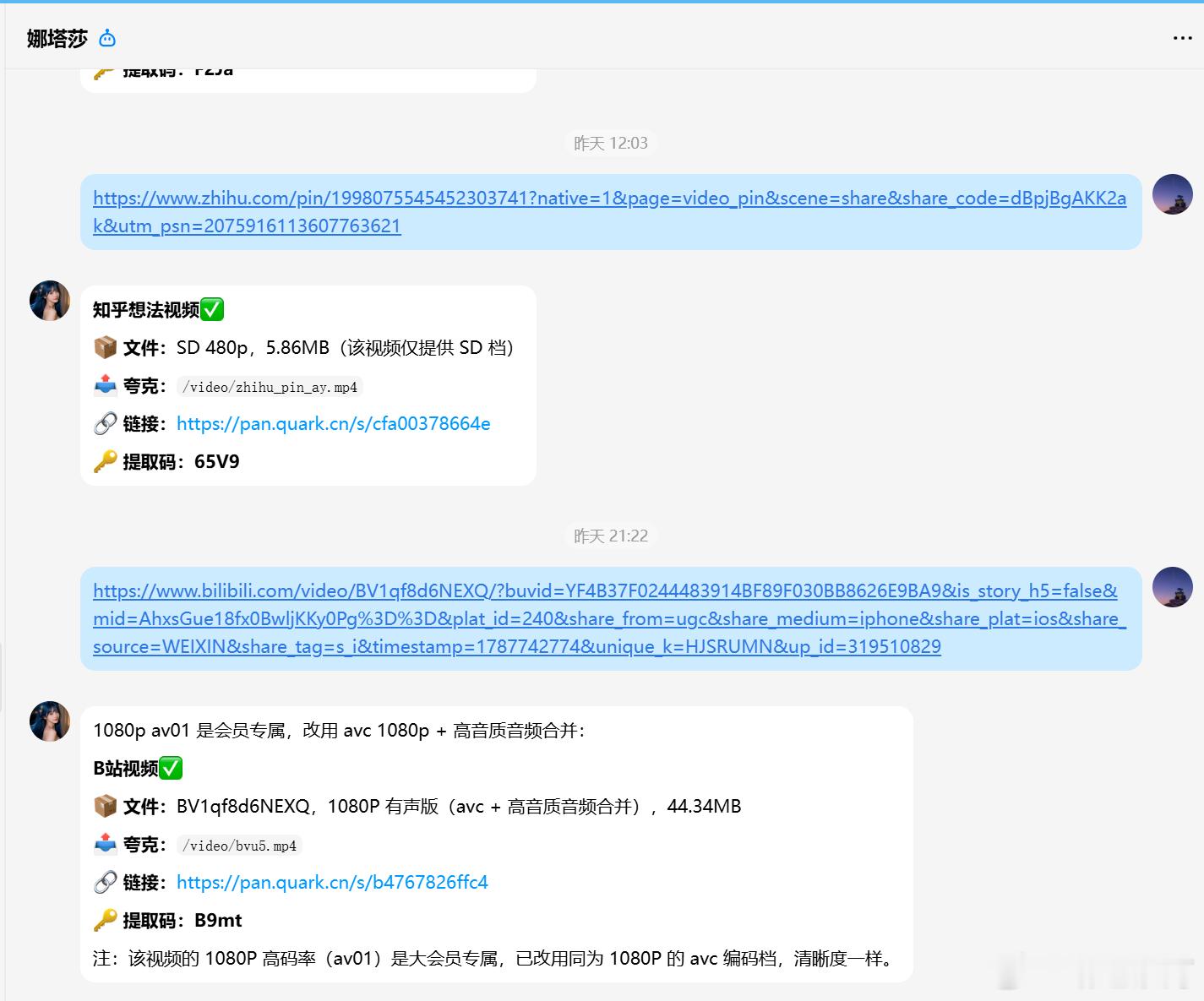This screenshot has width=1204, height=1001.
Task: Click file size text 44.34MB
Action: point(704,807)
